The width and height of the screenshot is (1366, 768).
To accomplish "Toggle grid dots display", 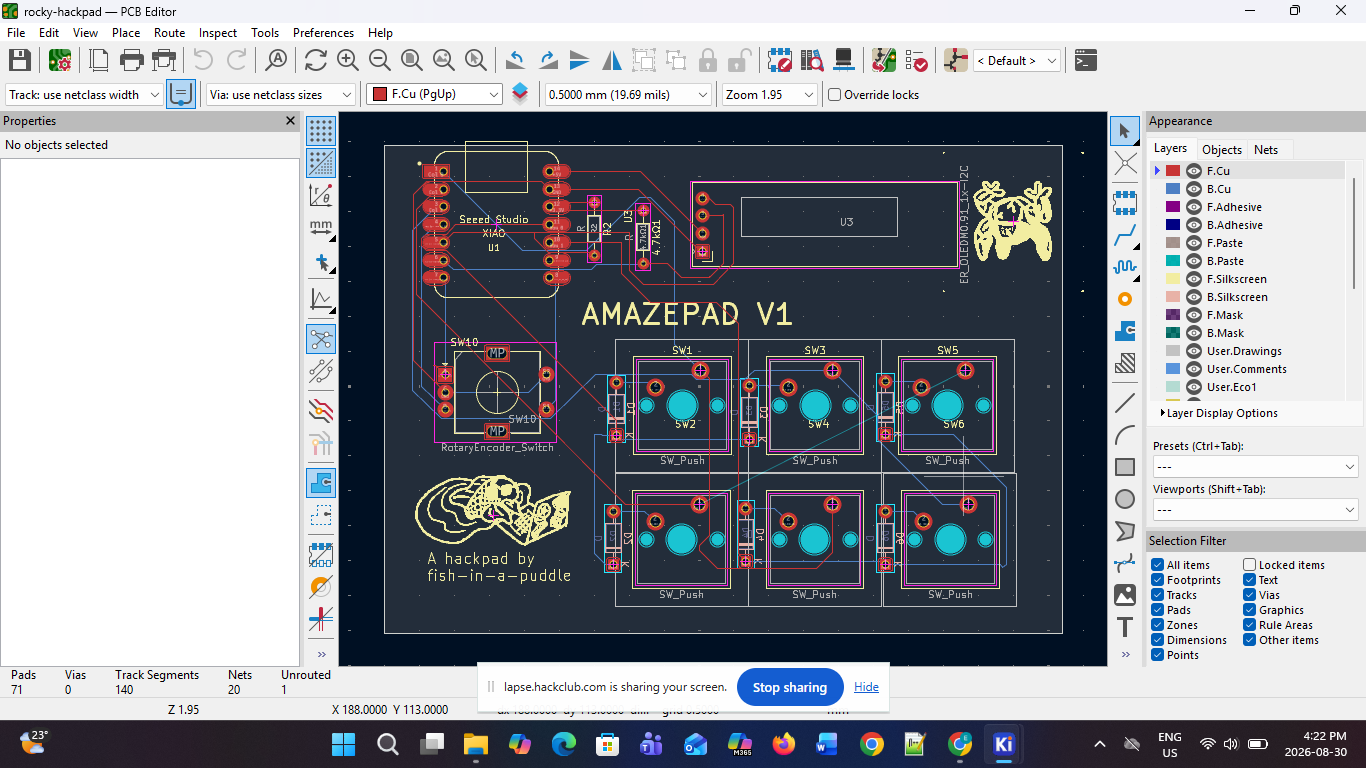I will [x=321, y=131].
